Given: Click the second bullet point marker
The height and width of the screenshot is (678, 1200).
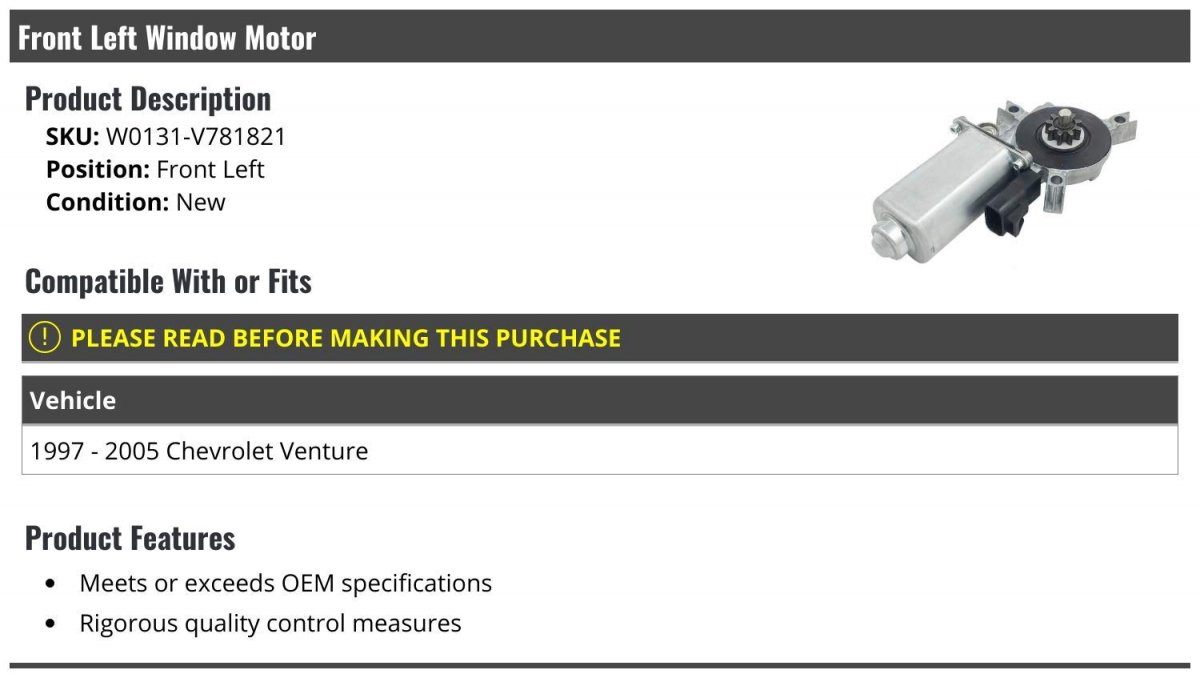Looking at the screenshot, I should coord(51,624).
